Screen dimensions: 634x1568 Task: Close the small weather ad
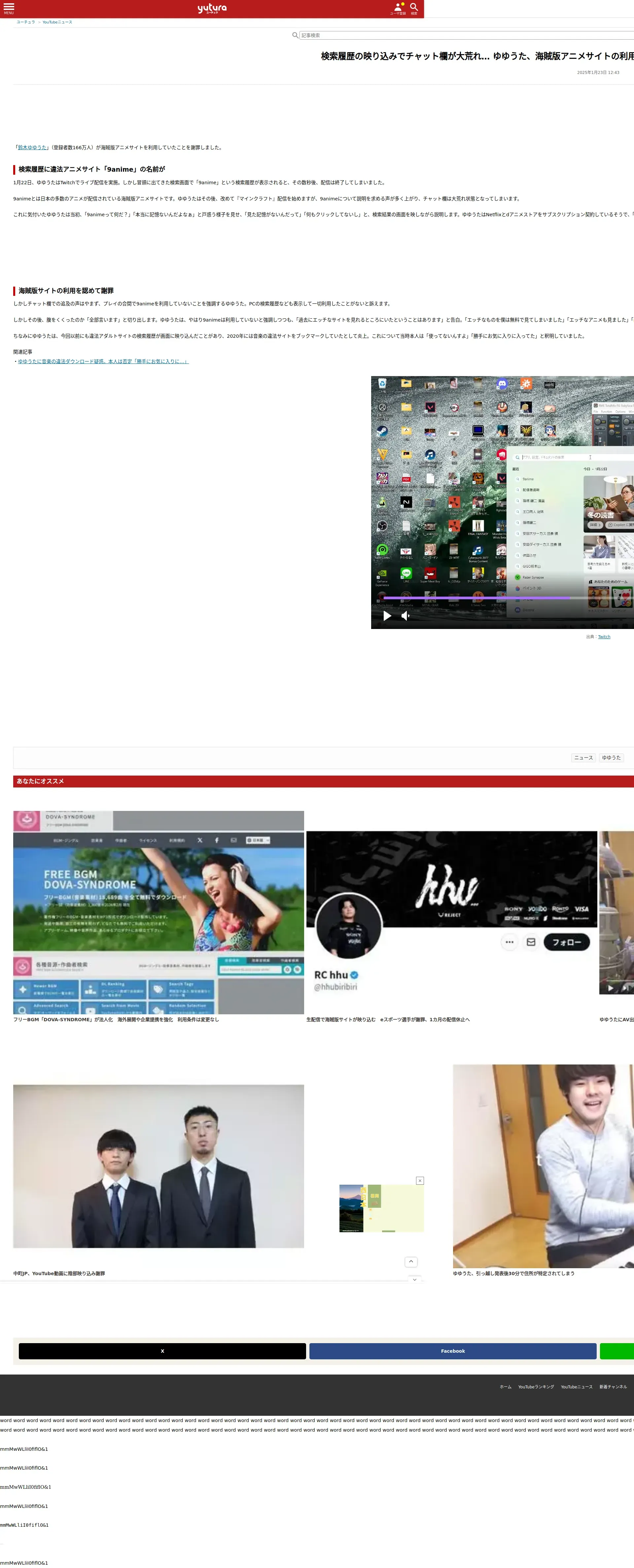click(420, 1180)
